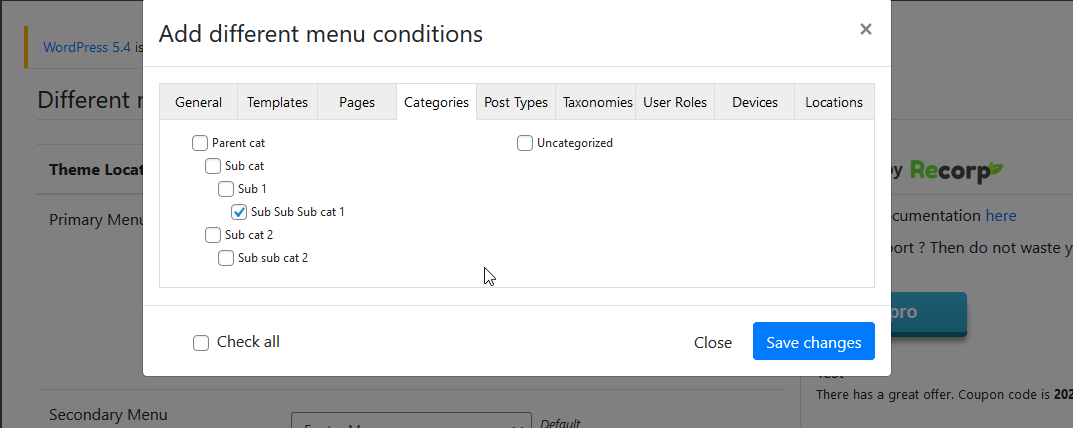1073x428 pixels.
Task: Click the 'Sub Sub Sub cat 1' label
Action: 298,212
